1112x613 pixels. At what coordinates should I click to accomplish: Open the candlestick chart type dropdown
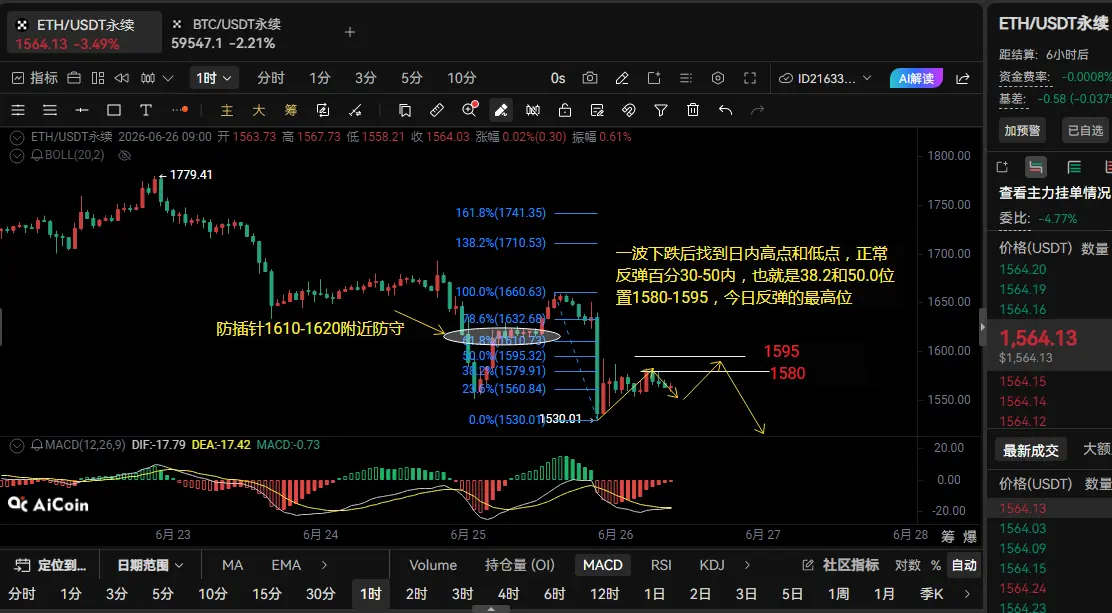coord(156,78)
